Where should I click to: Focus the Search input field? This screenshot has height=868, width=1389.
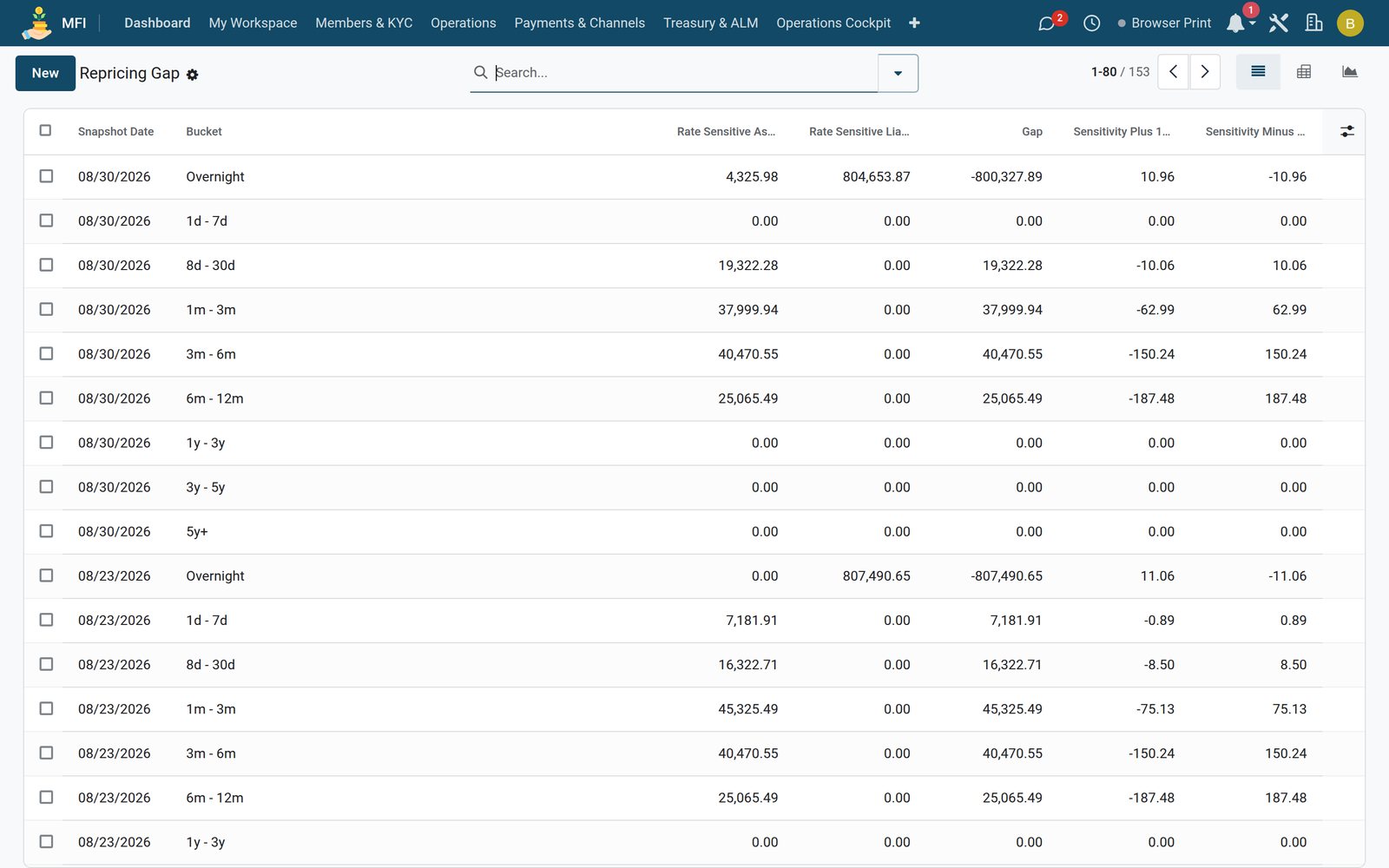(684, 73)
